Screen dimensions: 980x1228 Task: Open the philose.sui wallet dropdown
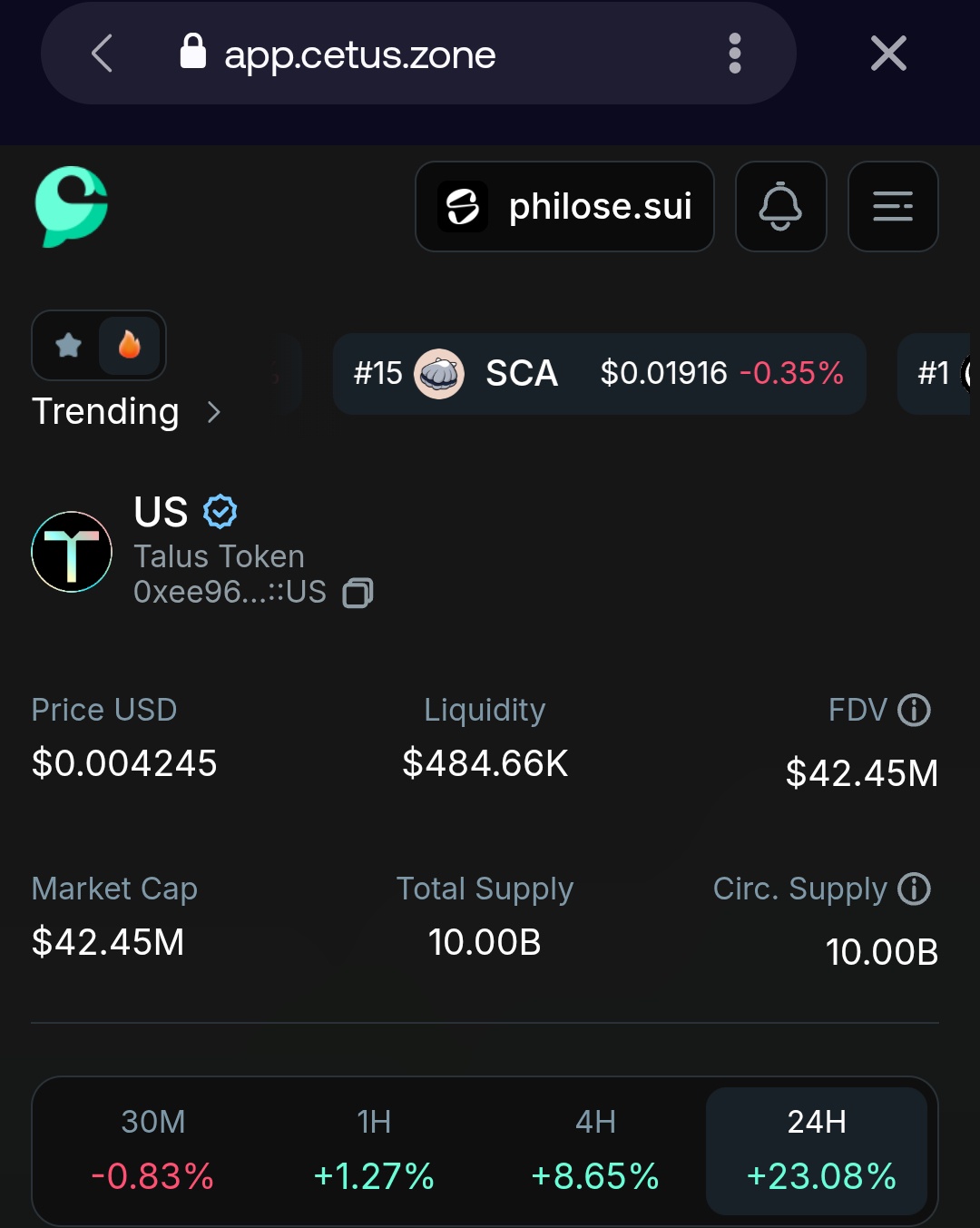click(564, 206)
